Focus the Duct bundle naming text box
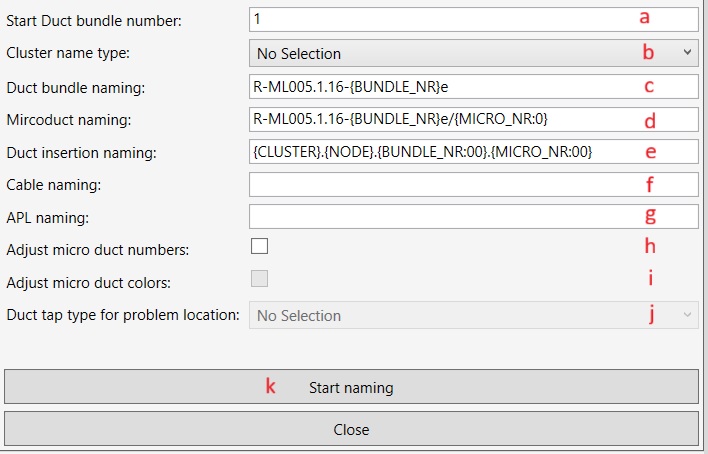 click(440, 87)
